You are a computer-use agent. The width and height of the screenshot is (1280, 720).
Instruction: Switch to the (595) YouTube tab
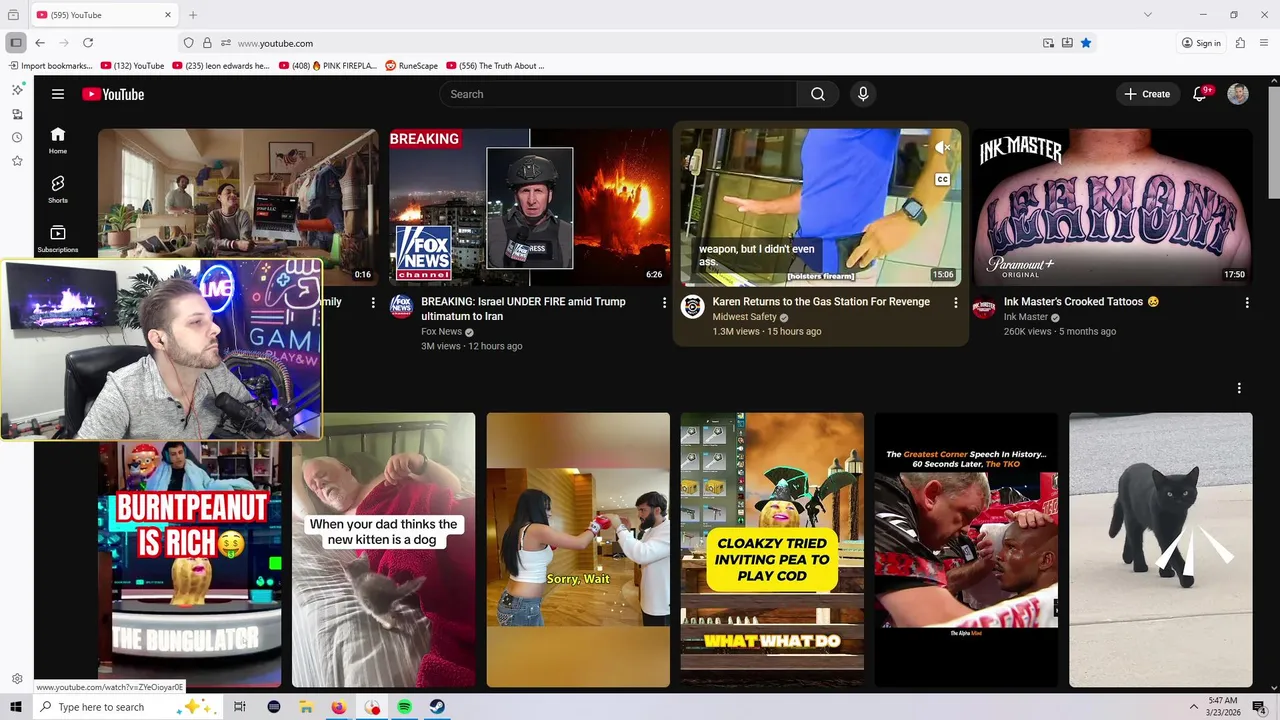pyautogui.click(x=103, y=15)
